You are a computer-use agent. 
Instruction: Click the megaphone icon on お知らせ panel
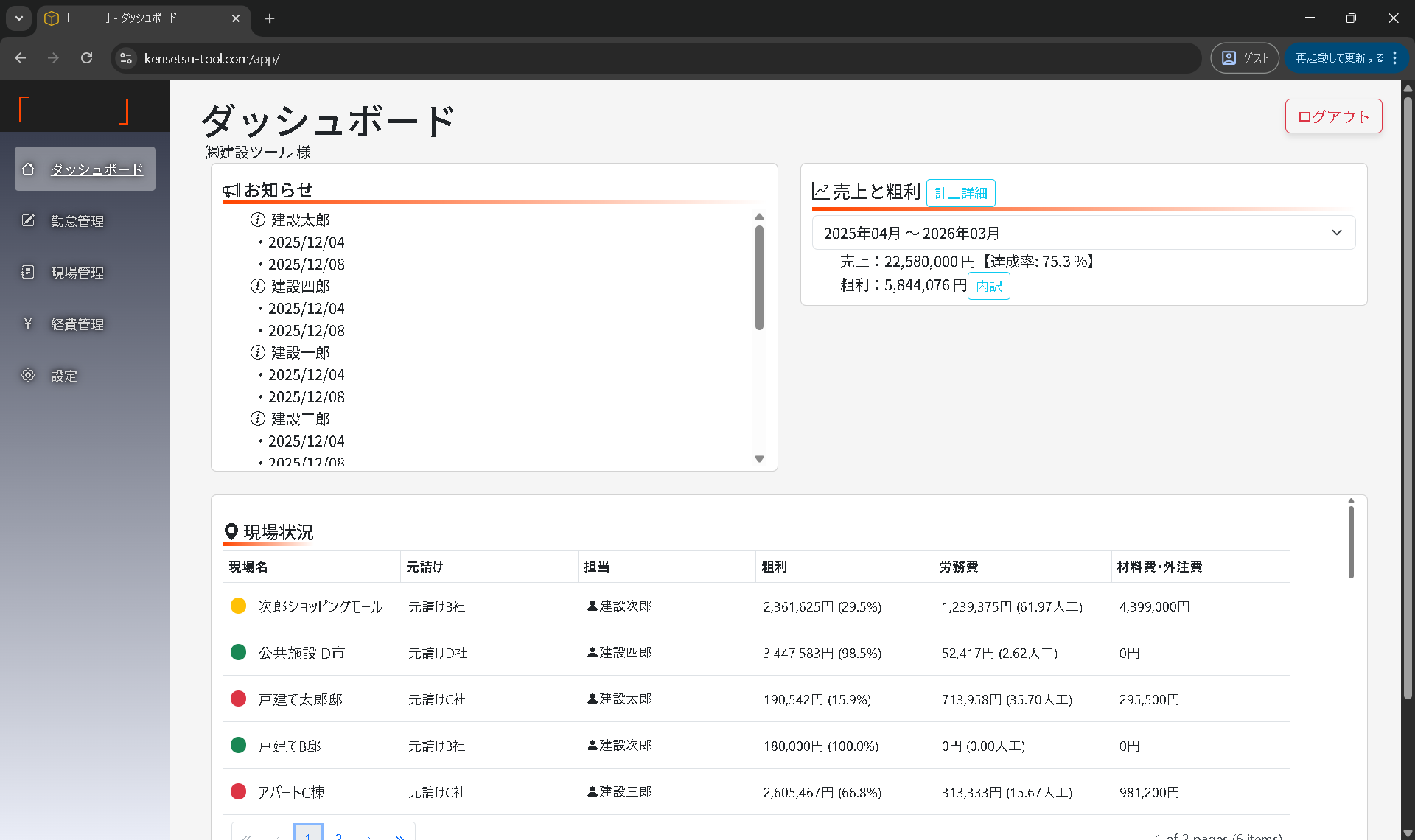click(231, 189)
